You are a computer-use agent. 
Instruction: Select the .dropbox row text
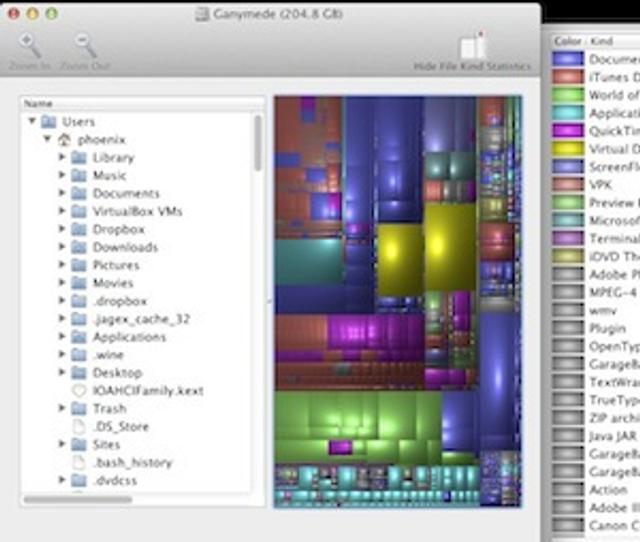[x=120, y=301]
